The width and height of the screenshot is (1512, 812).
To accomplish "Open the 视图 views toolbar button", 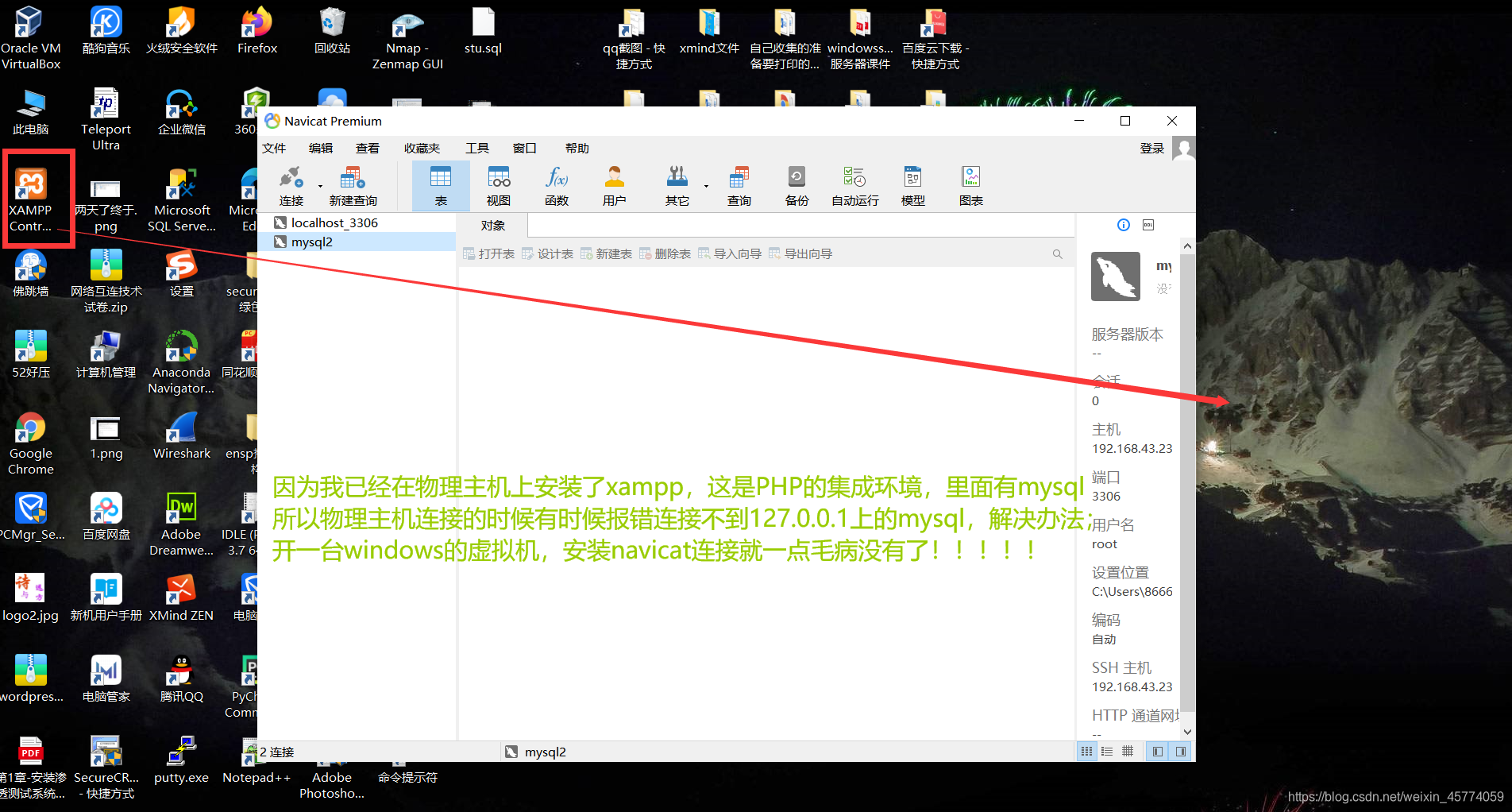I will (499, 186).
